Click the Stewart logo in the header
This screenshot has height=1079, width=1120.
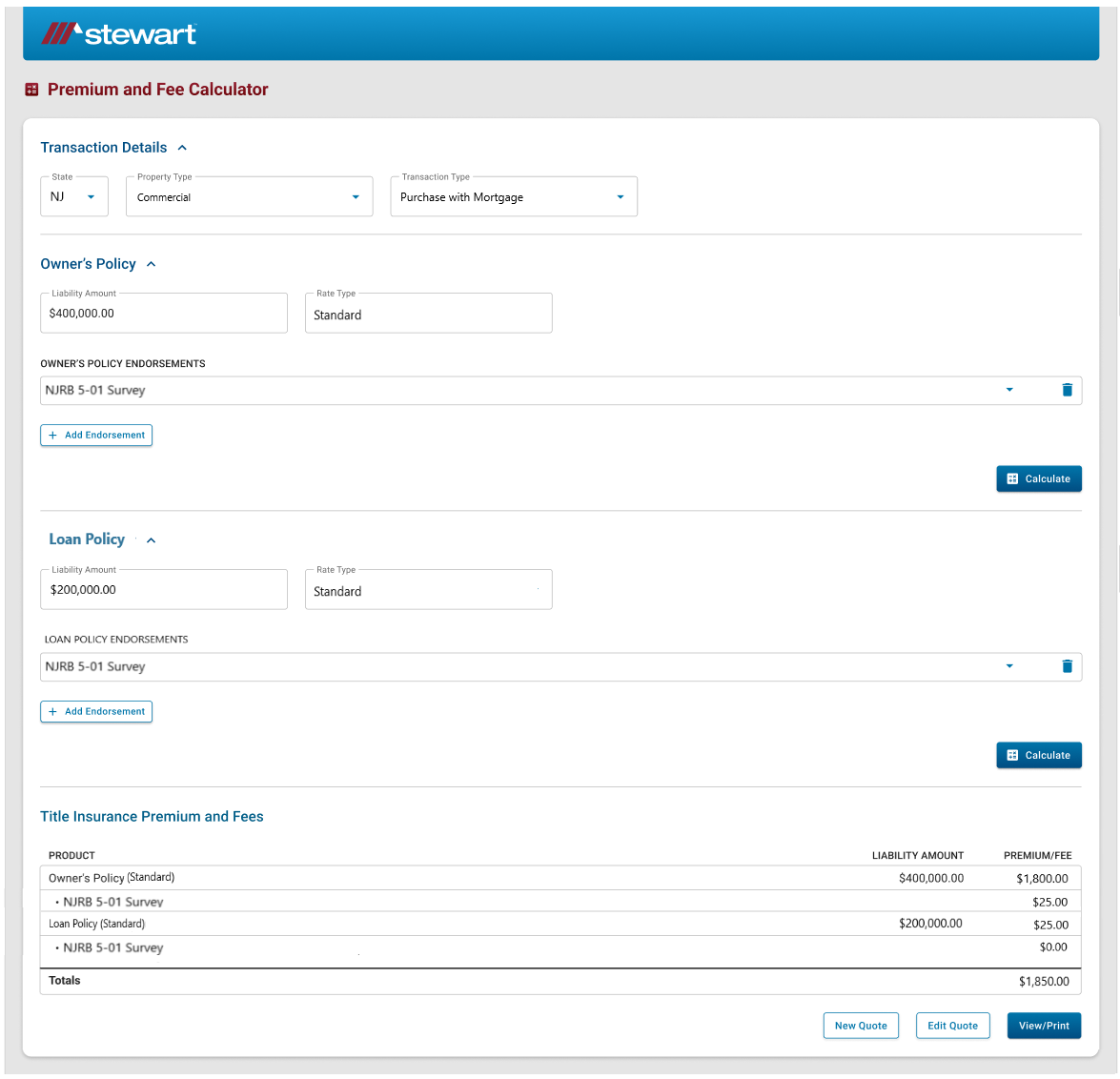(x=119, y=32)
